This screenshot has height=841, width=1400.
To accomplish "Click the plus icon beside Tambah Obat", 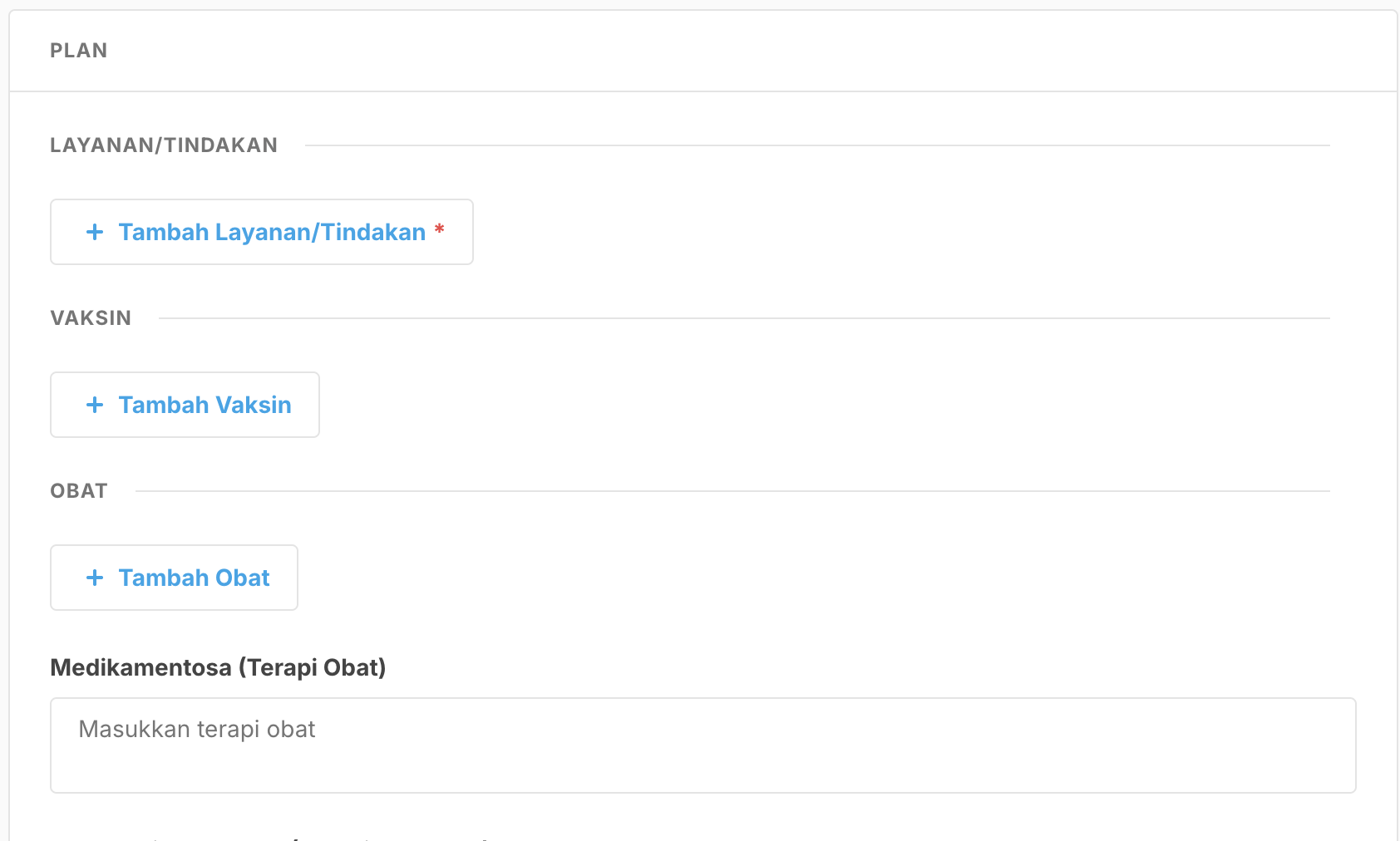I will pyautogui.click(x=95, y=578).
